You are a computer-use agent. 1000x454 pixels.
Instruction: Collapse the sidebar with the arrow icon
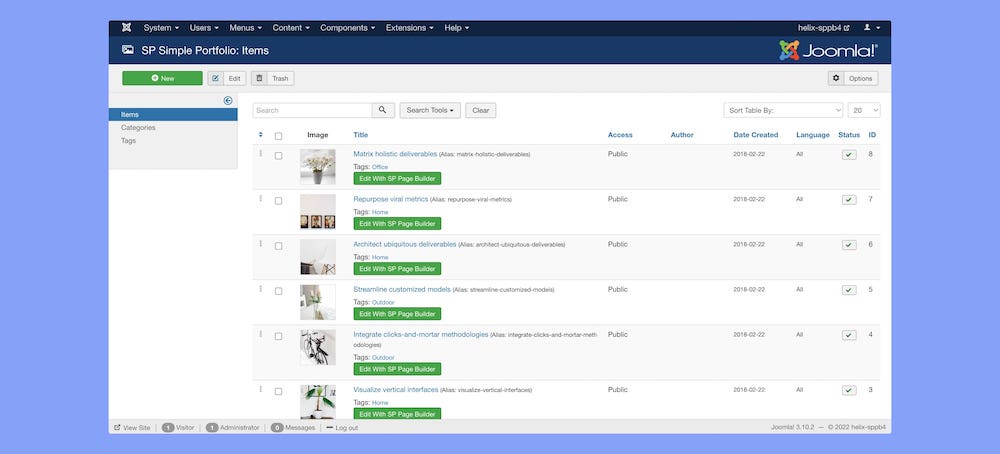coord(228,100)
